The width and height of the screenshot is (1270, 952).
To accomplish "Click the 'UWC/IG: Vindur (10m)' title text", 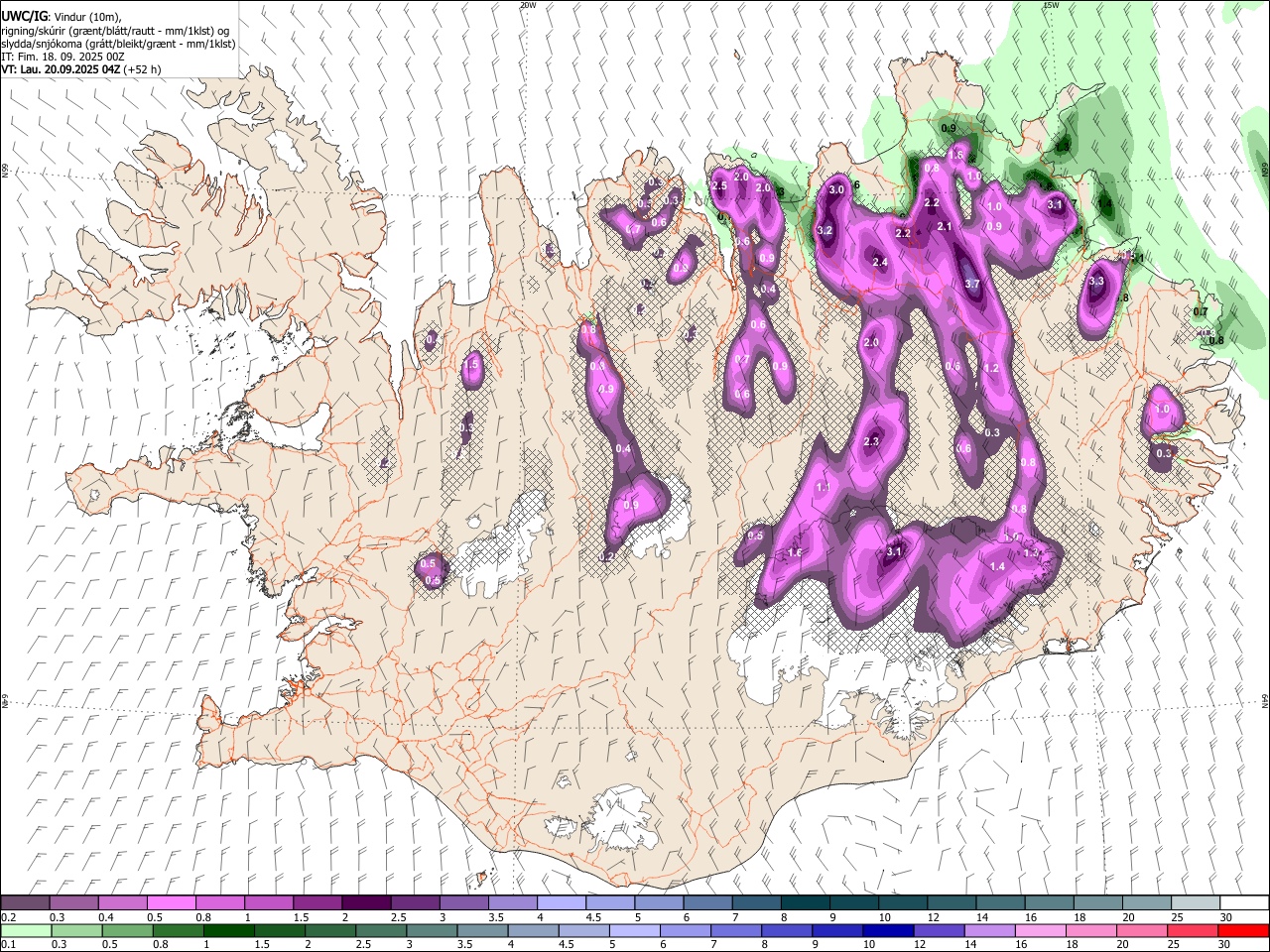I will pos(62,16).
